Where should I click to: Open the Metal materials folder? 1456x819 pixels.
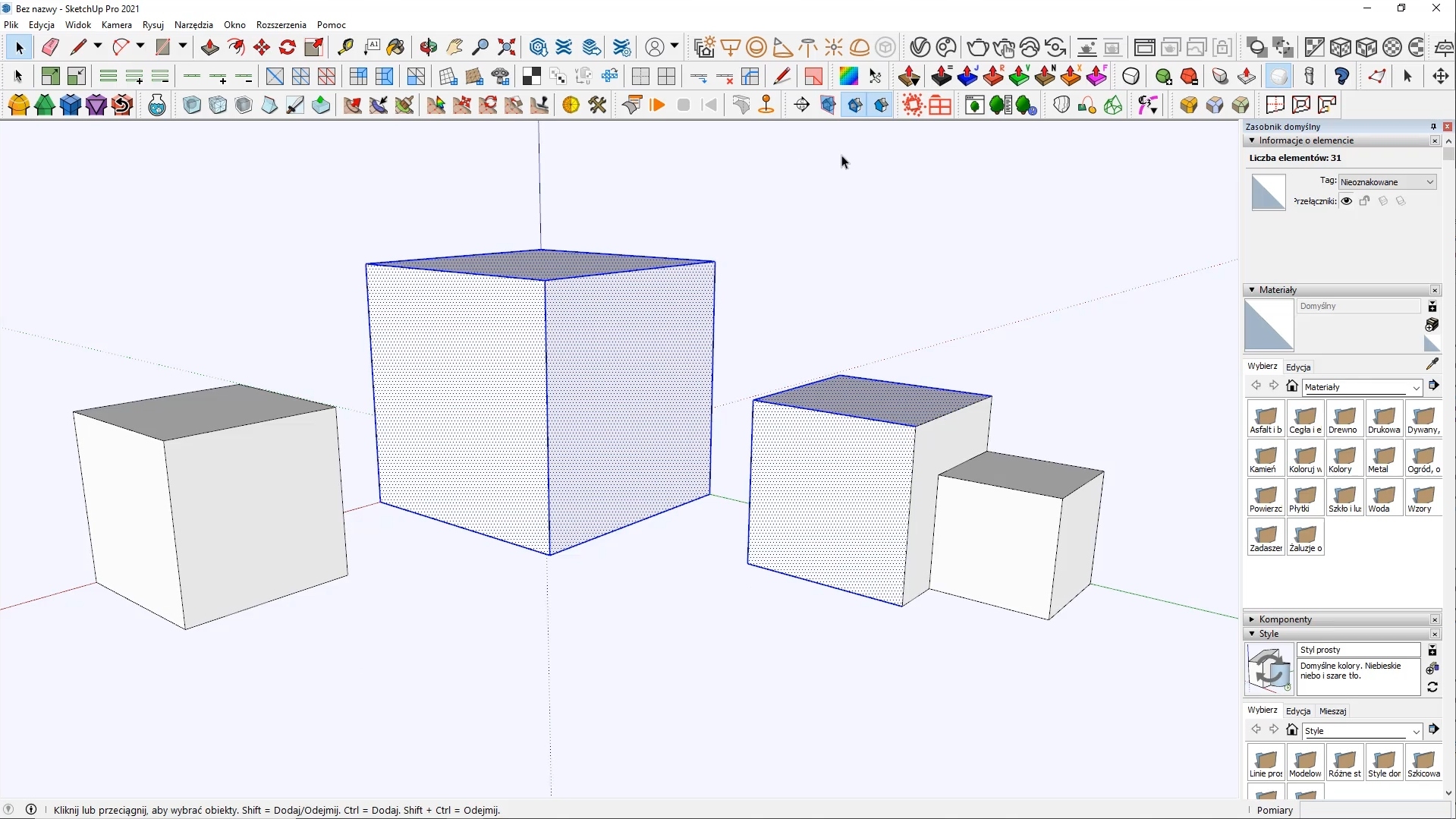click(x=1383, y=458)
